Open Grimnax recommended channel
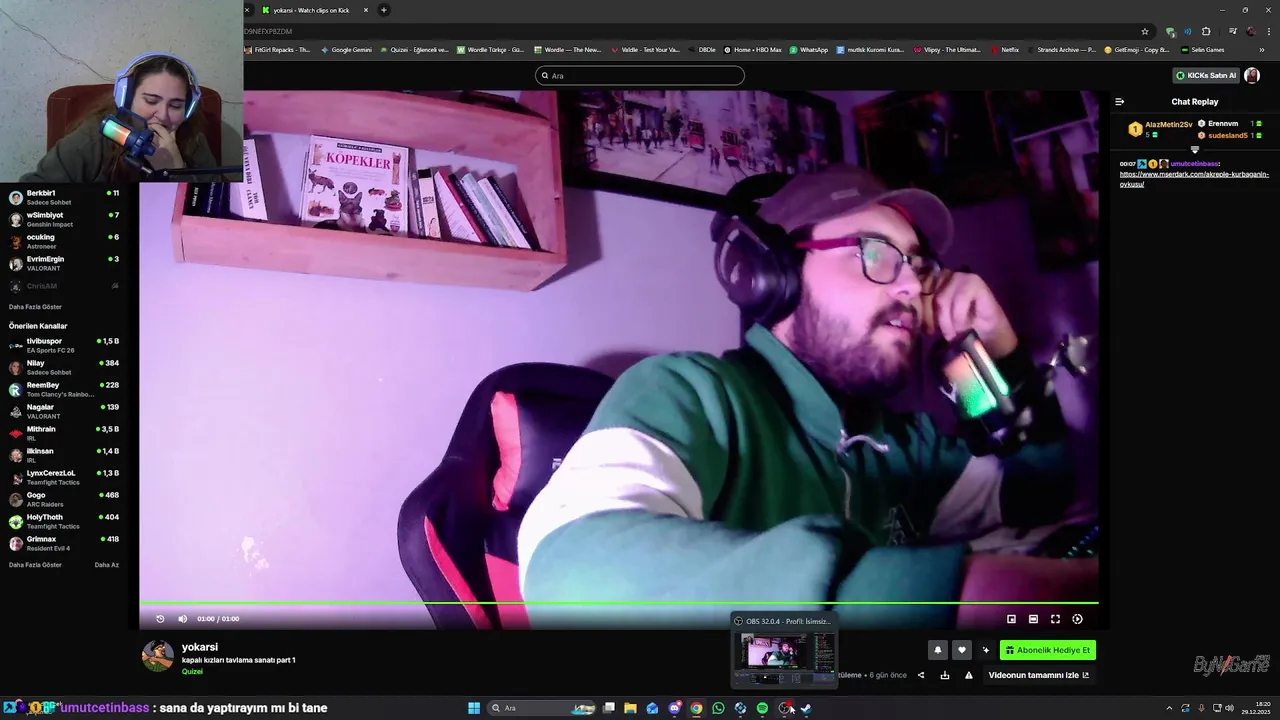 (x=64, y=543)
